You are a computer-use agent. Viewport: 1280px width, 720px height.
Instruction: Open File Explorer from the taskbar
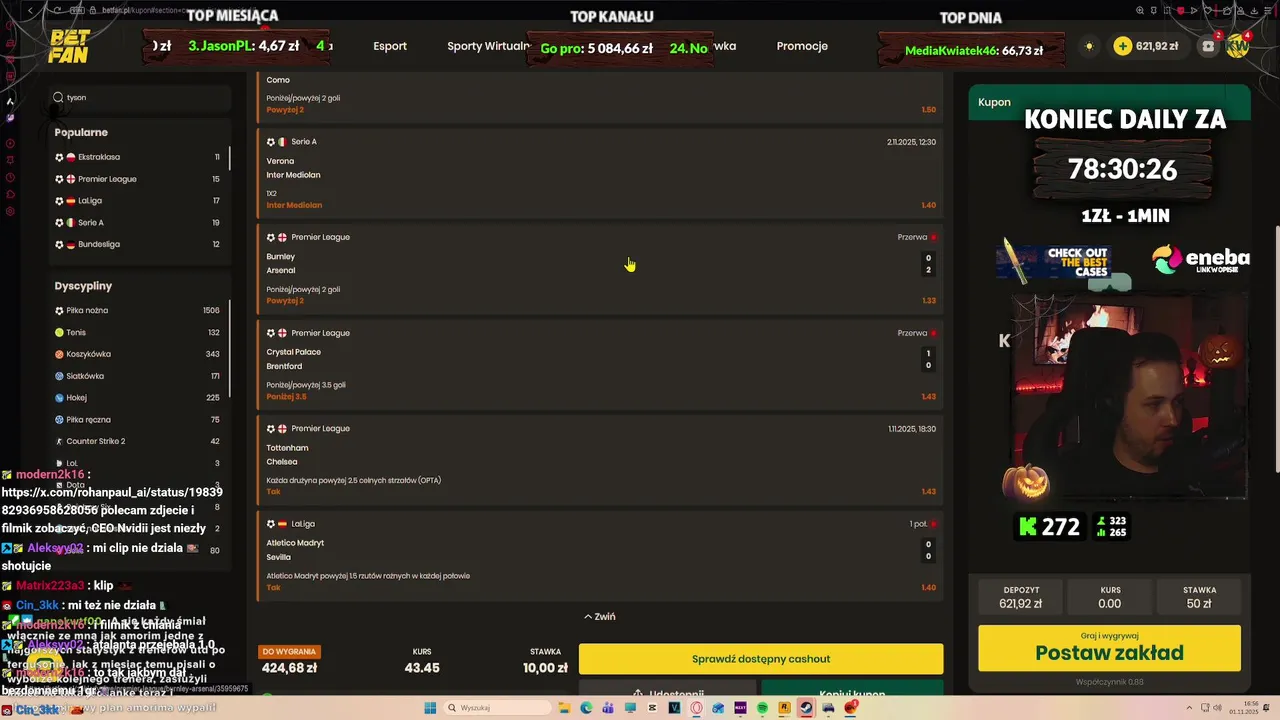(564, 708)
